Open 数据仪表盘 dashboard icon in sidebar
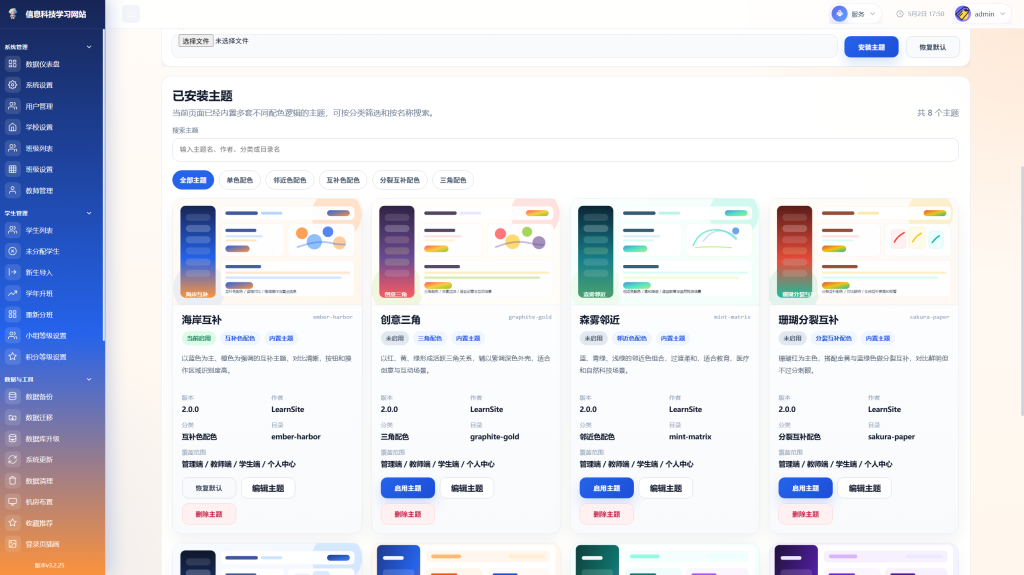 pos(12,64)
